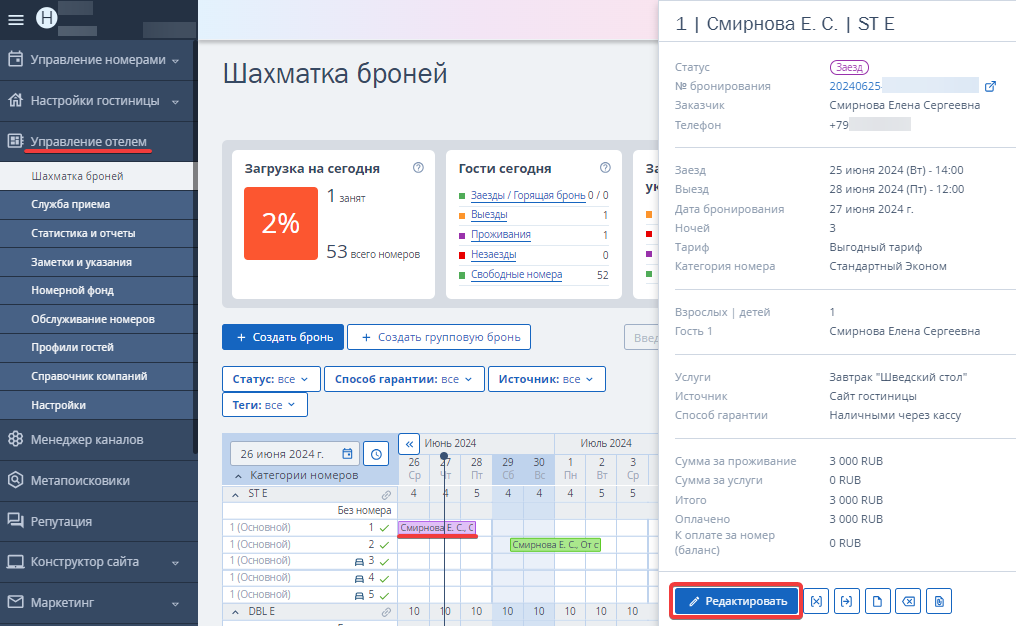This screenshot has width=1016, height=626.
Task: Click link icon on DBL E row
Action: (386, 612)
